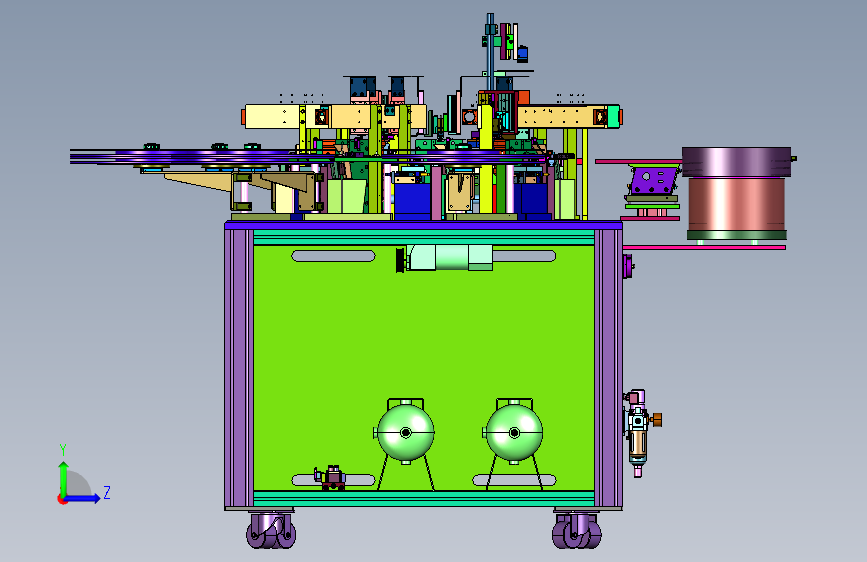Select the right caster wheel
Viewport: 867px width, 562px height.
[577, 530]
